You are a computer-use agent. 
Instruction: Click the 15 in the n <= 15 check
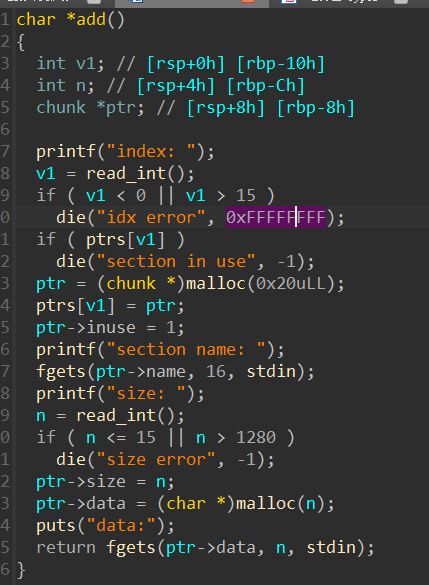tap(145, 437)
